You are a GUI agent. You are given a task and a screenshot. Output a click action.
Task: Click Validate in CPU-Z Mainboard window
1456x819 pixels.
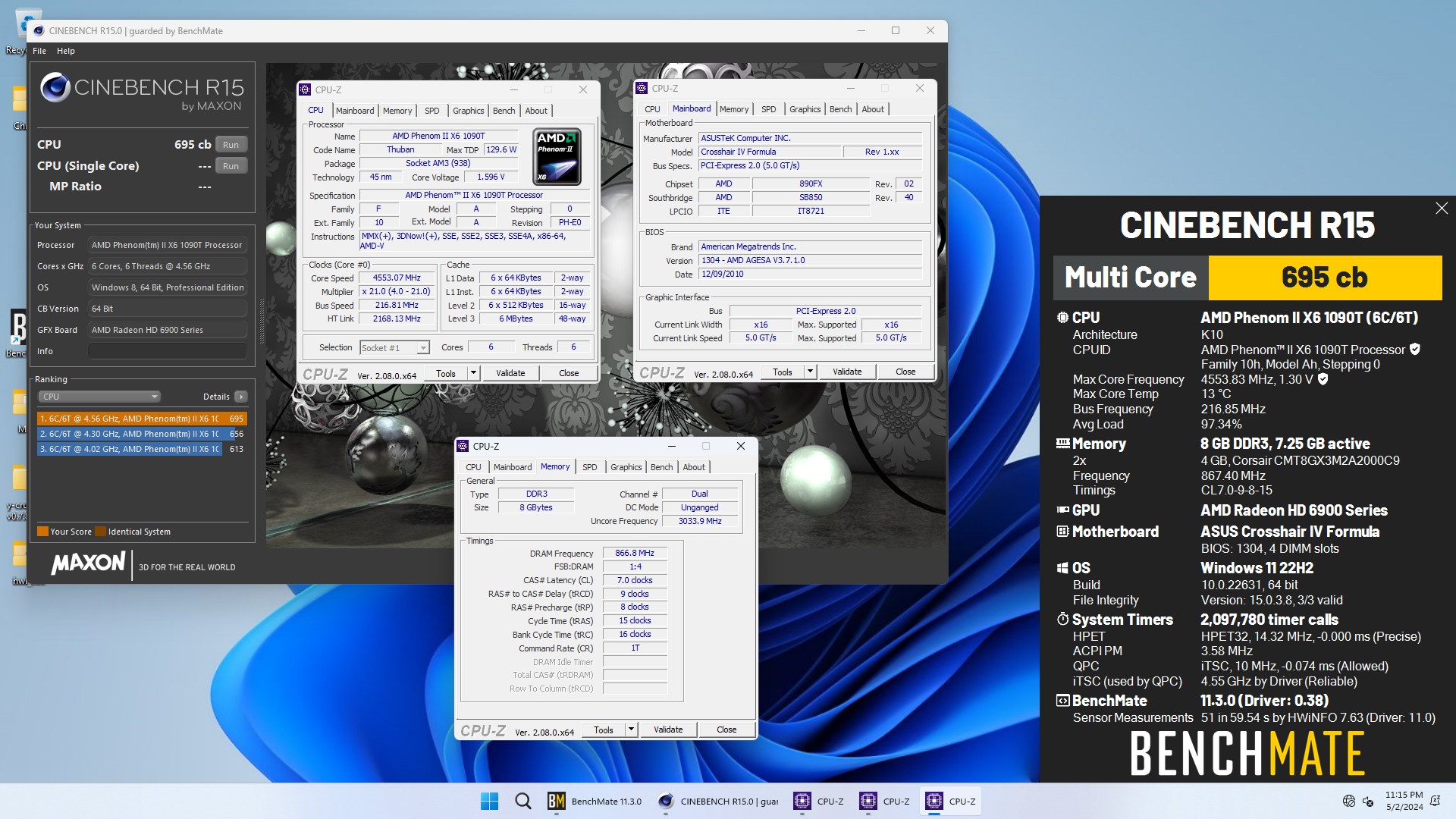tap(847, 372)
